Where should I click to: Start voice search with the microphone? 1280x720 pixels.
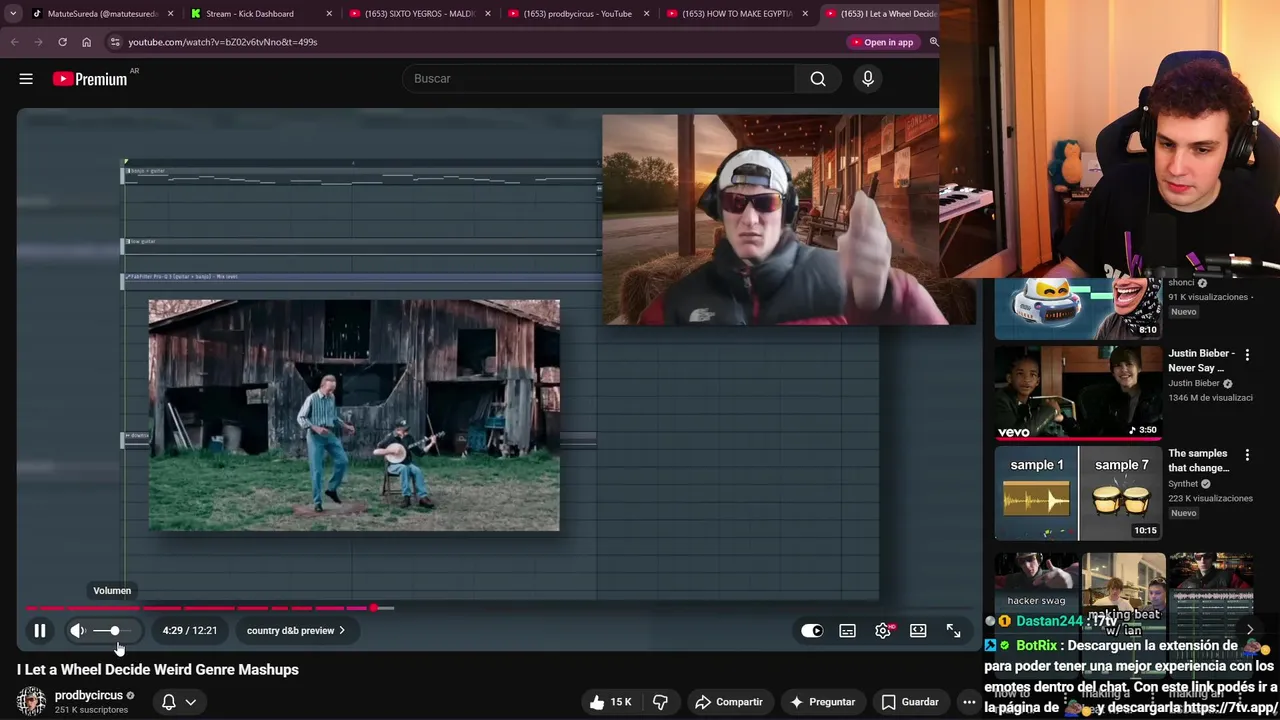867,79
